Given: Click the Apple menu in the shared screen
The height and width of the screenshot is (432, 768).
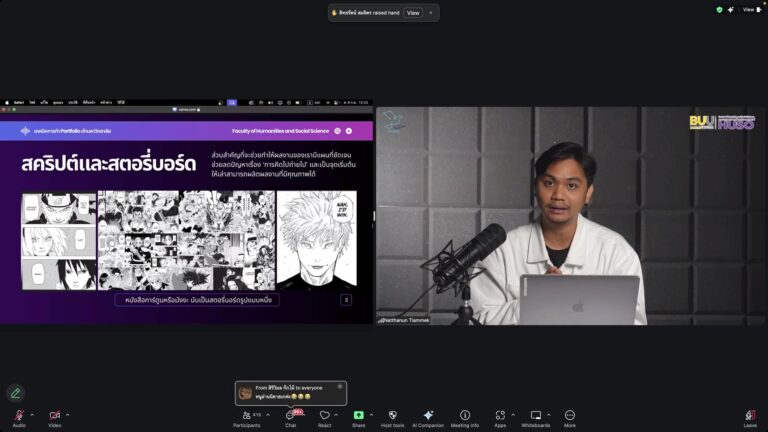Looking at the screenshot, I should click(x=6, y=103).
